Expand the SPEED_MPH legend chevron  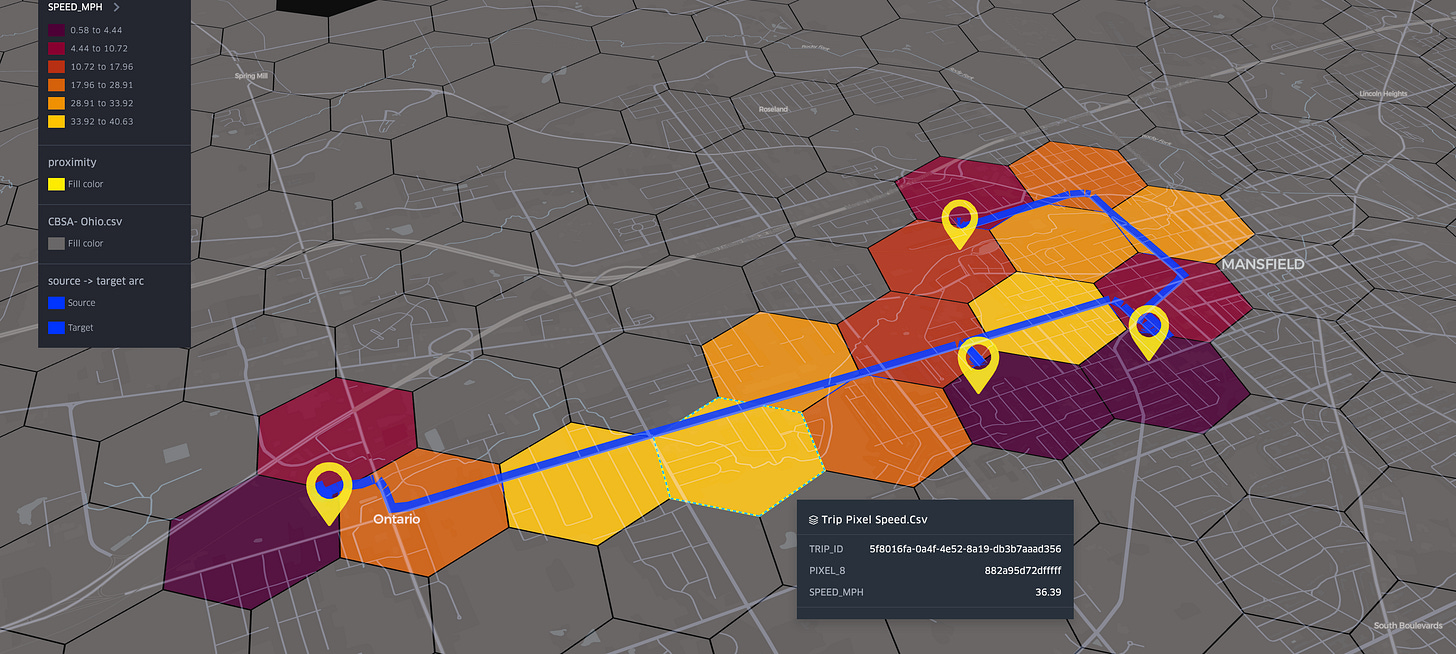click(x=116, y=6)
